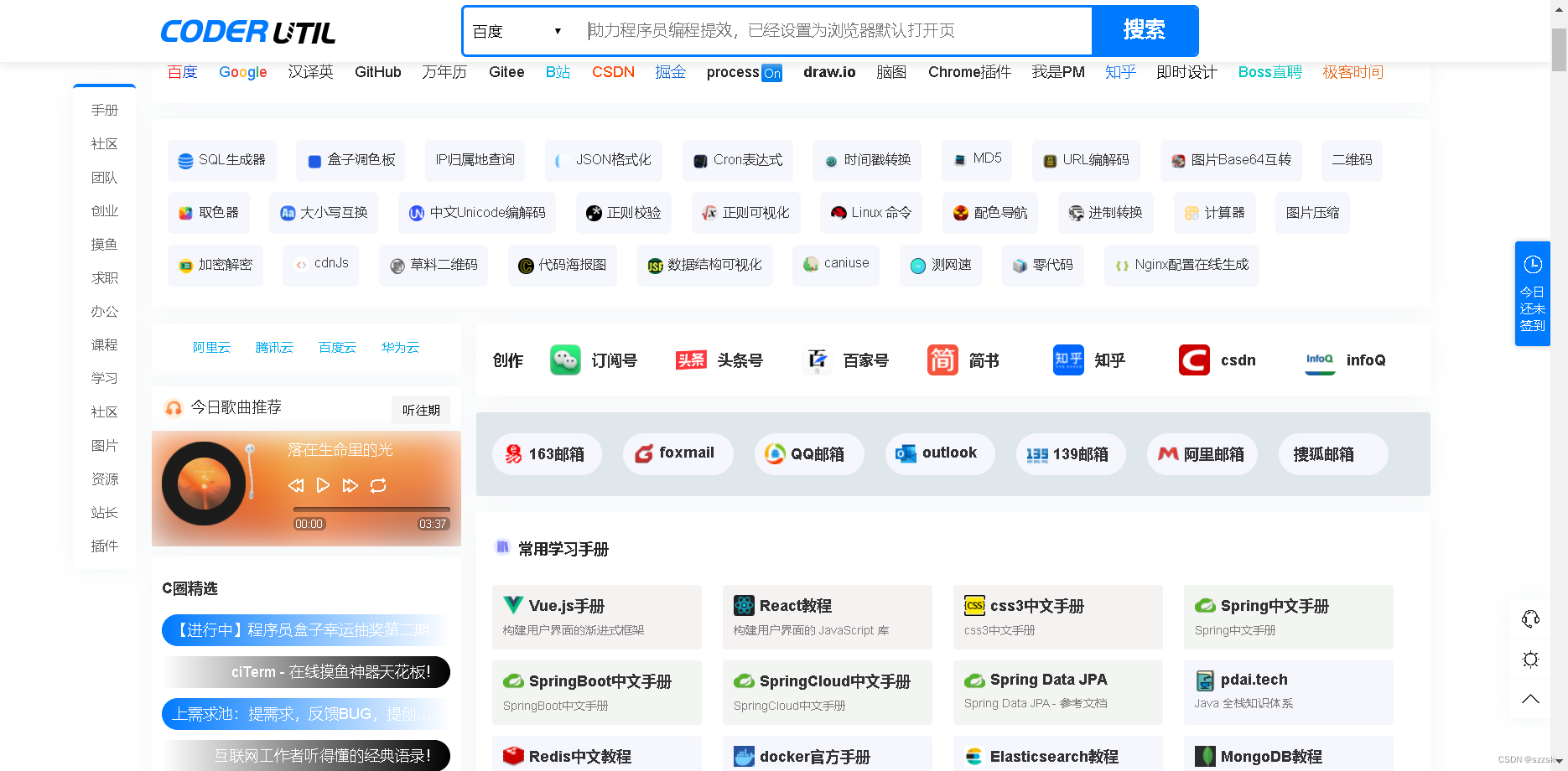Viewport: 1568px width, 771px height.
Task: Click the search input field
Action: pos(834,31)
